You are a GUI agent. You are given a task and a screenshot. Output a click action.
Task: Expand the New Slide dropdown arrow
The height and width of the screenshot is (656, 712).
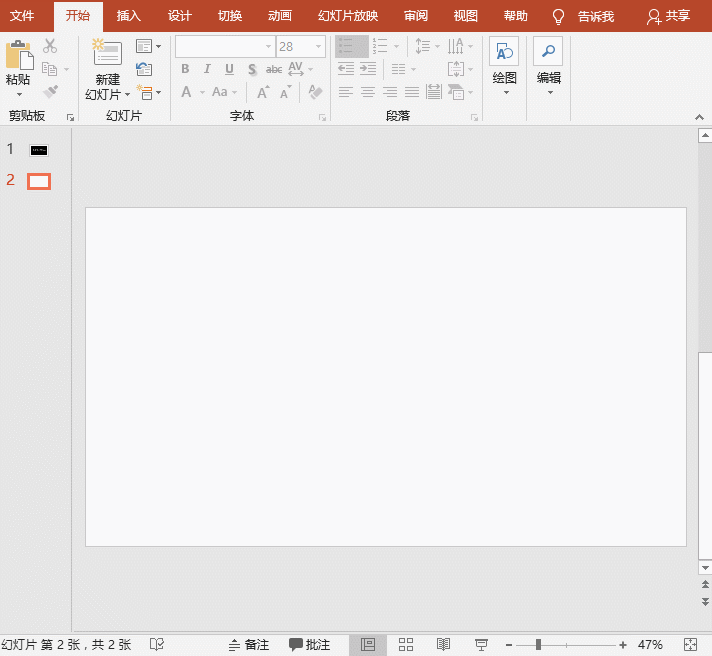coord(128,94)
